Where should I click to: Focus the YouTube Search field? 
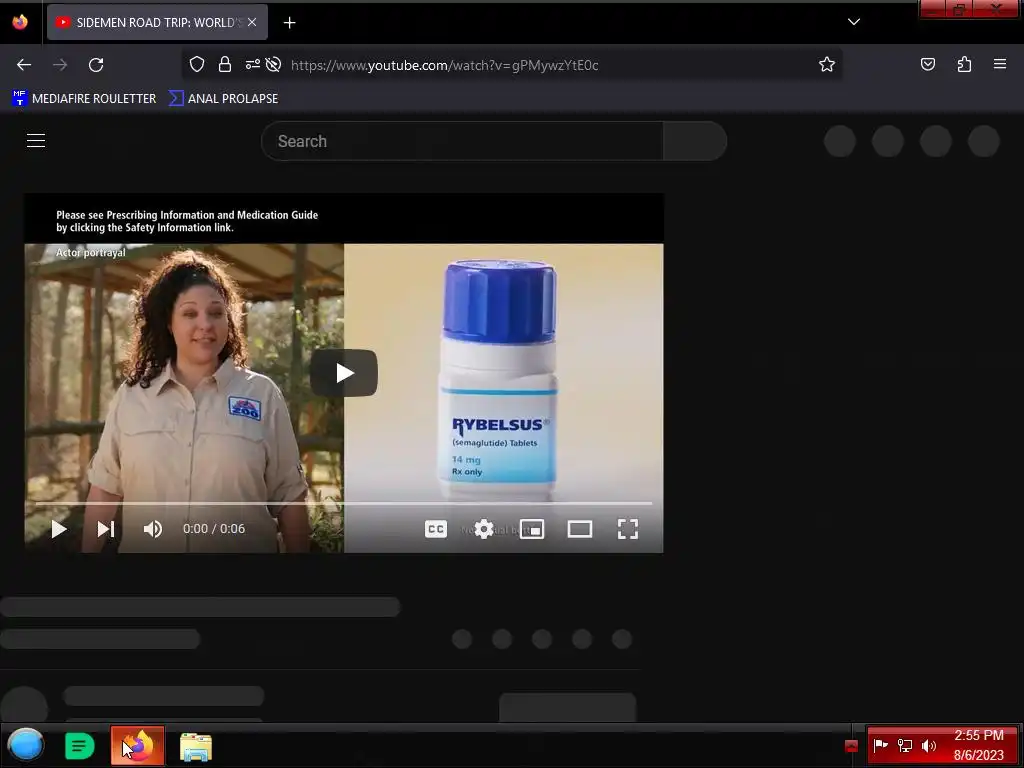462,141
